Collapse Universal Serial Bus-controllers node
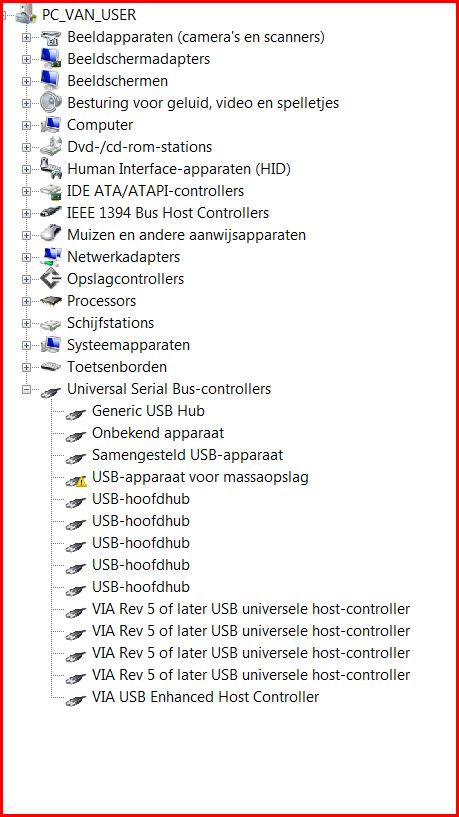The width and height of the screenshot is (459, 817). pos(26,389)
